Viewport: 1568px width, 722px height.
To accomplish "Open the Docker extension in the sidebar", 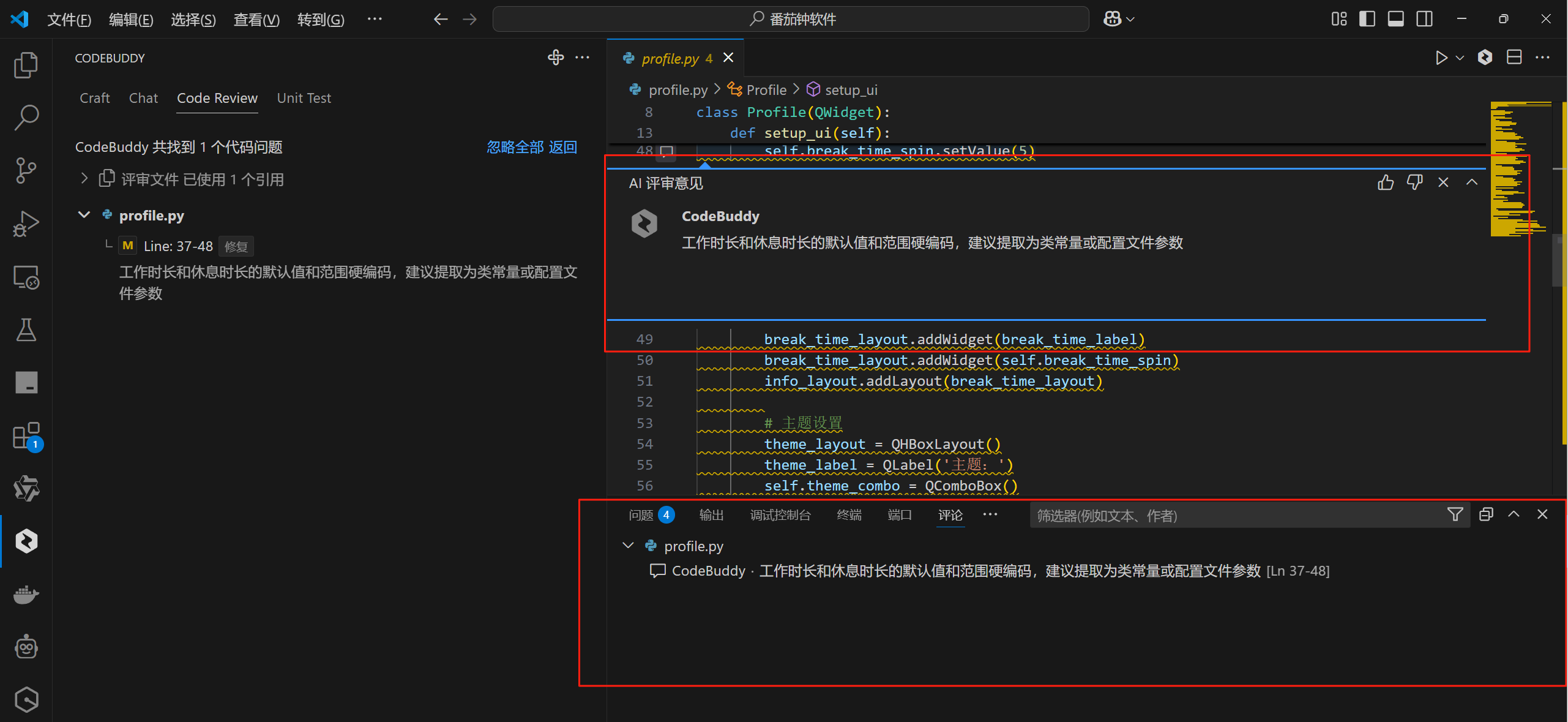I will pos(26,595).
